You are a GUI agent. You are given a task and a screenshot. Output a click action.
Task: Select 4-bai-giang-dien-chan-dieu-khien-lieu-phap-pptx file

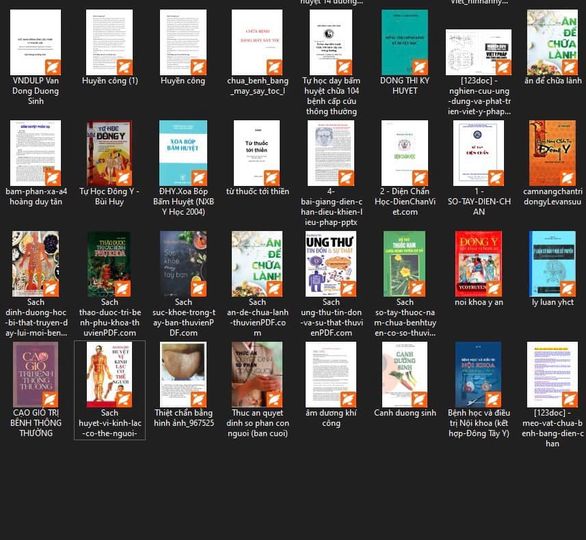pos(331,153)
